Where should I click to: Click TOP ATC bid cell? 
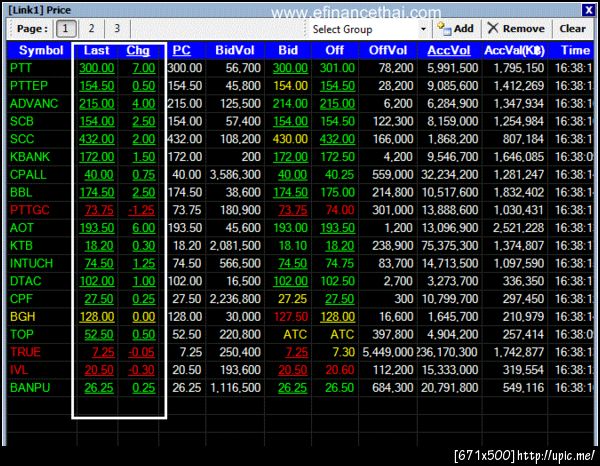pyautogui.click(x=295, y=334)
